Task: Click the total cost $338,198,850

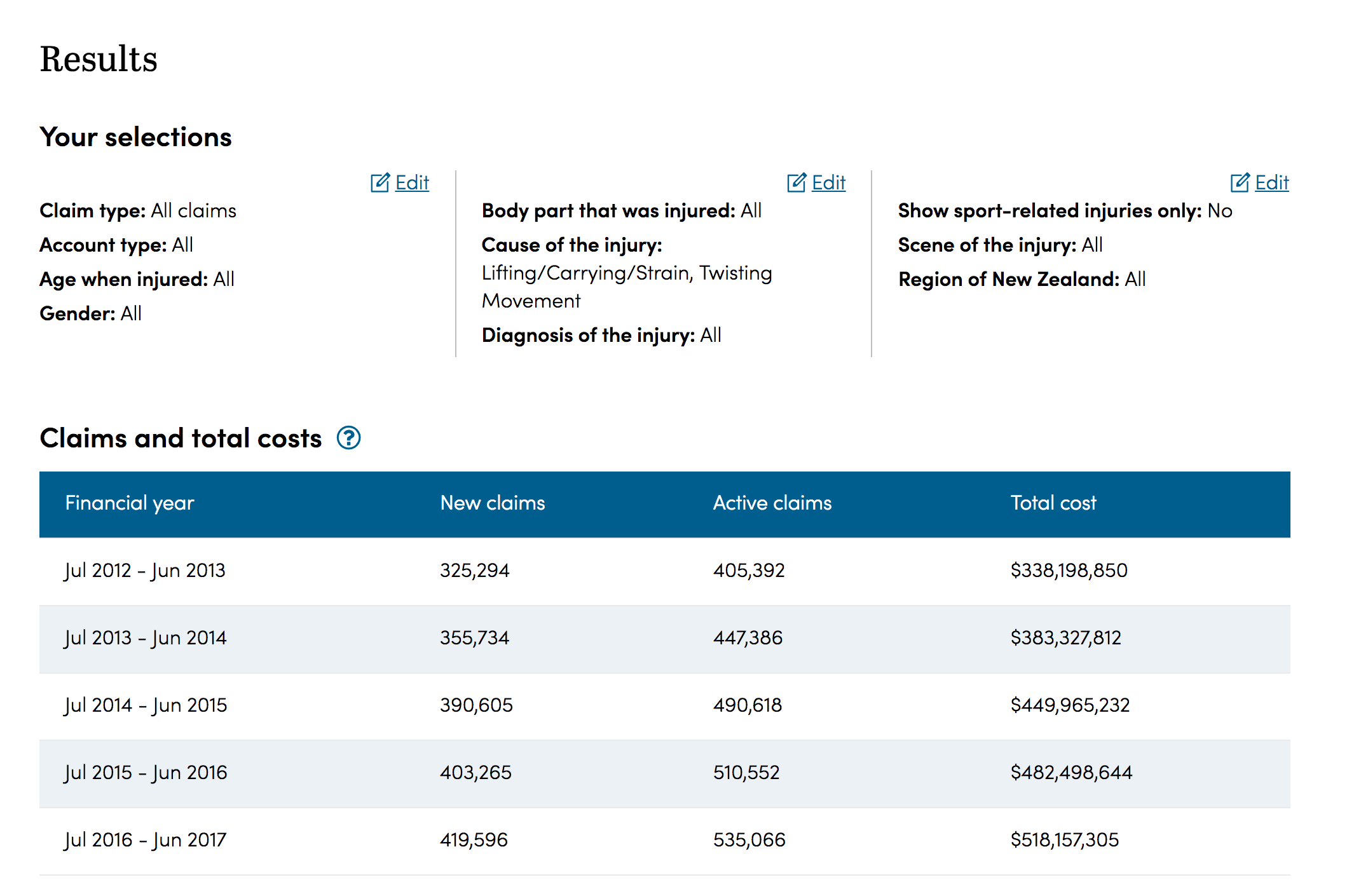Action: (x=1069, y=571)
